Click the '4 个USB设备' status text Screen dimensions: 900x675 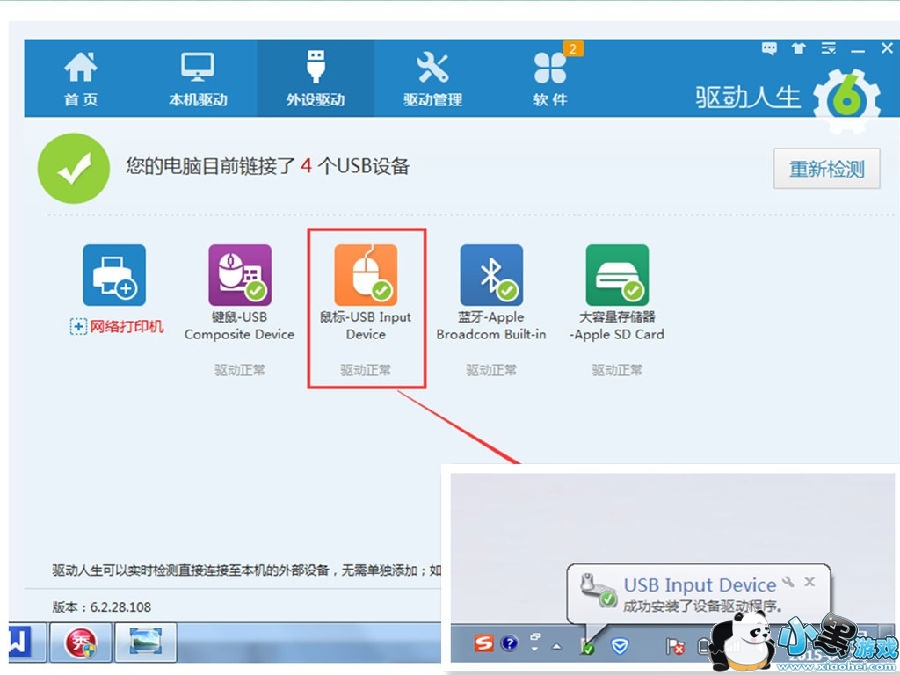click(x=355, y=166)
